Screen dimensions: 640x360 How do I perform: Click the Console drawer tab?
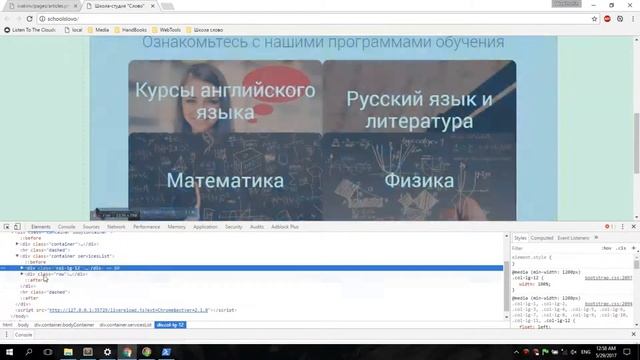[23, 335]
